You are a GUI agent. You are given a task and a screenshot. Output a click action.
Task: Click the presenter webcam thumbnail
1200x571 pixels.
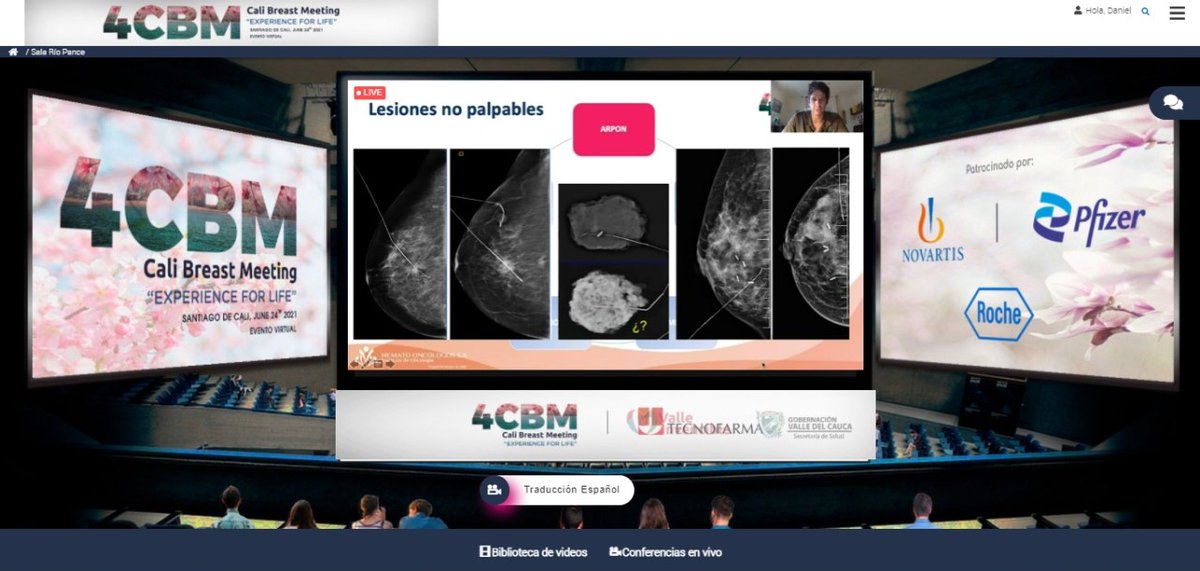point(816,106)
